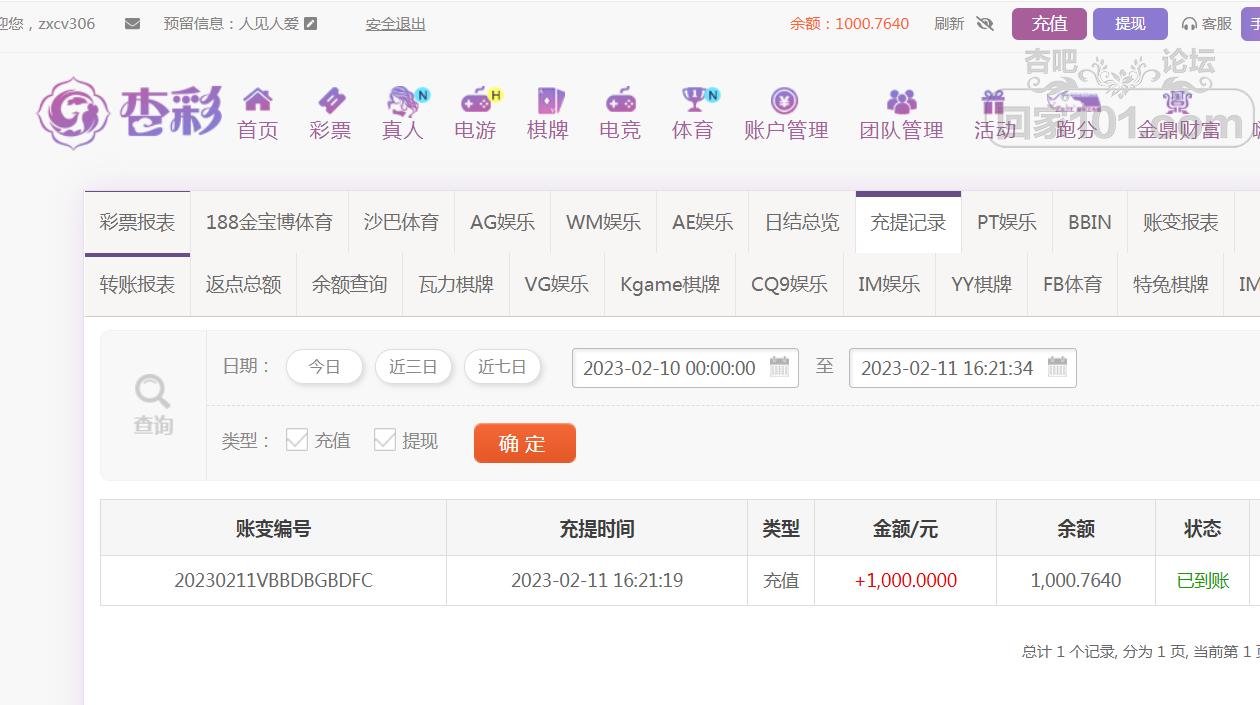
Task: Switch to the 沙巴体育 tab
Action: point(401,223)
